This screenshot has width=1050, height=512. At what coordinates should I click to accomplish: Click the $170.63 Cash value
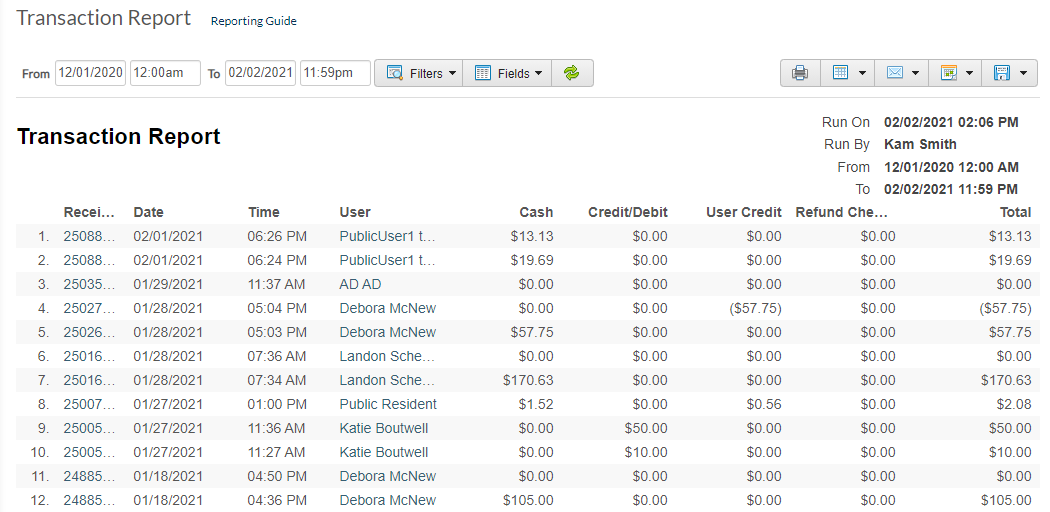528,381
